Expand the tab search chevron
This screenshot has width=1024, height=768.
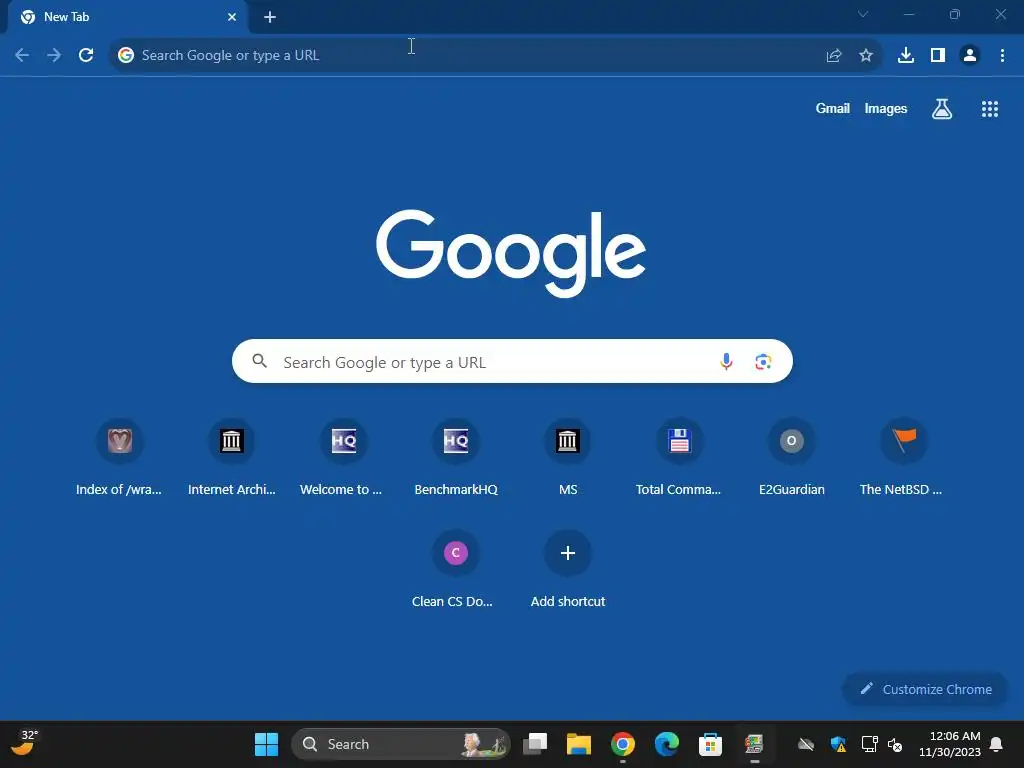click(x=863, y=14)
